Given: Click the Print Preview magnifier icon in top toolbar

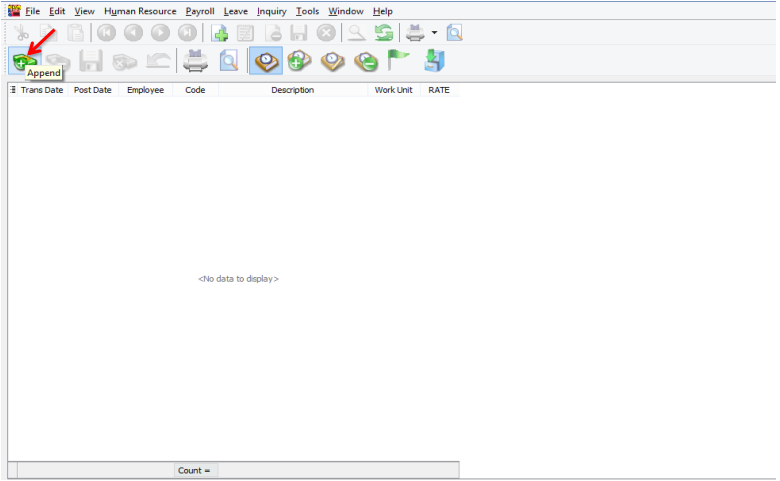Looking at the screenshot, I should 455,33.
